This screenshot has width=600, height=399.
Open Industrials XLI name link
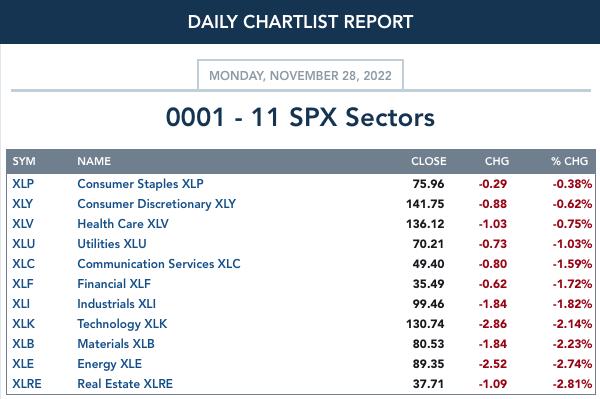pos(116,304)
